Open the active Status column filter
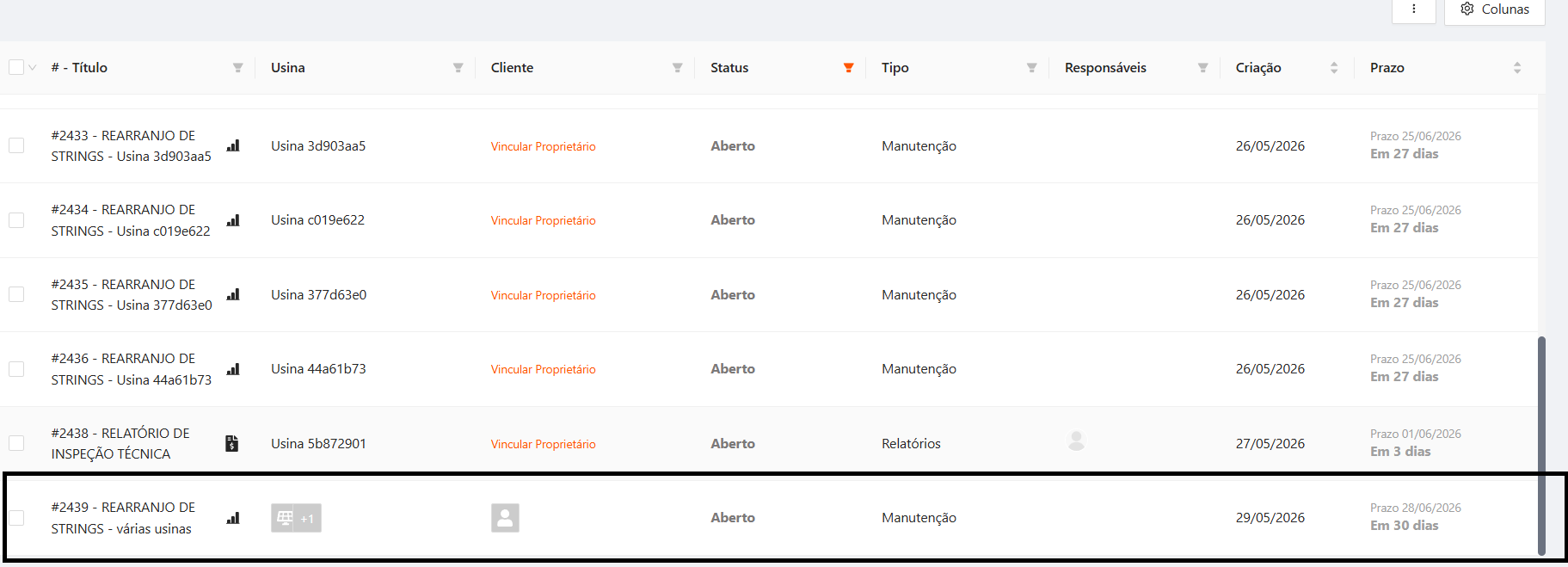 [849, 68]
